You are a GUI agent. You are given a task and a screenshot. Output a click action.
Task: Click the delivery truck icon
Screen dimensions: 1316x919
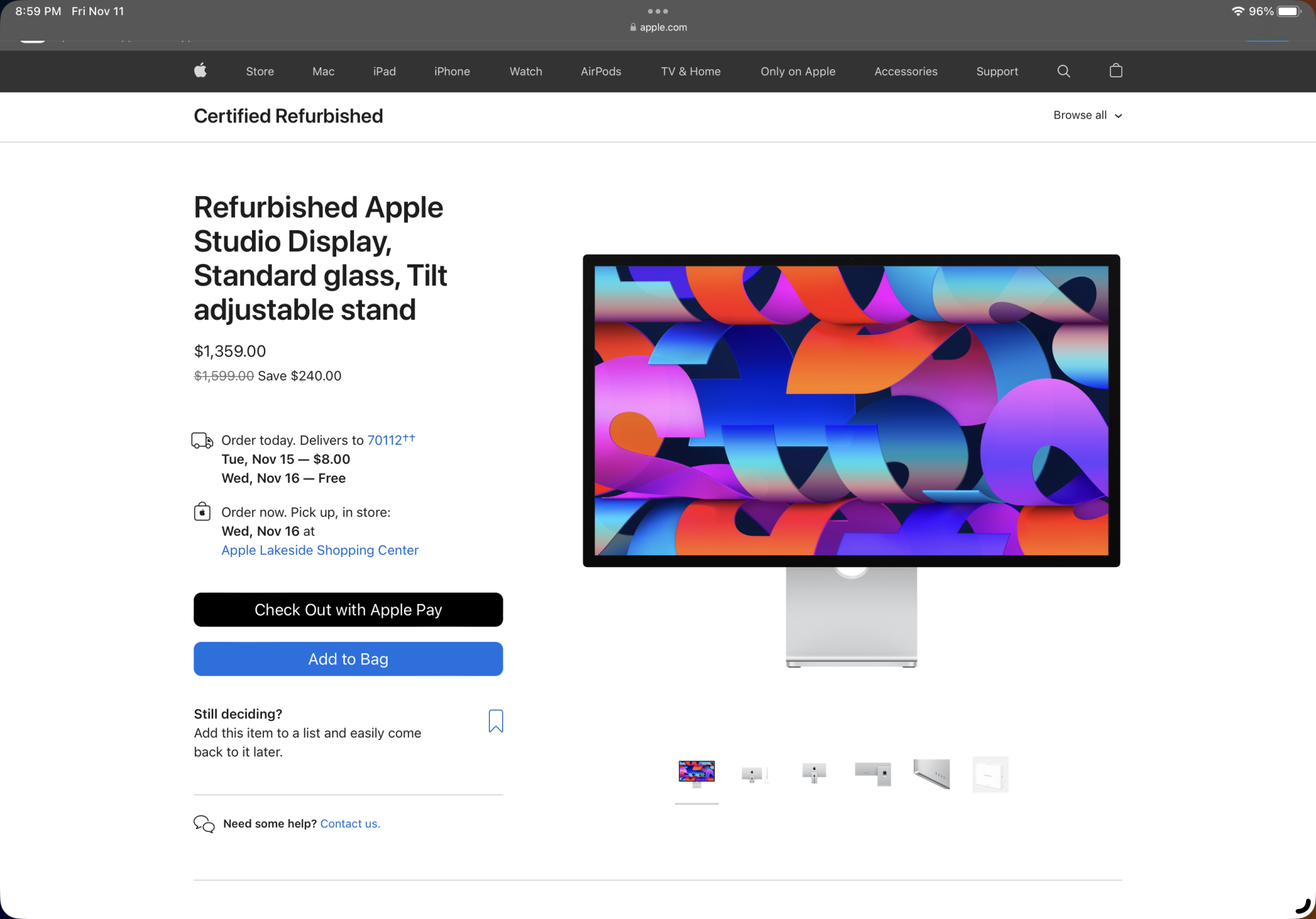click(202, 440)
